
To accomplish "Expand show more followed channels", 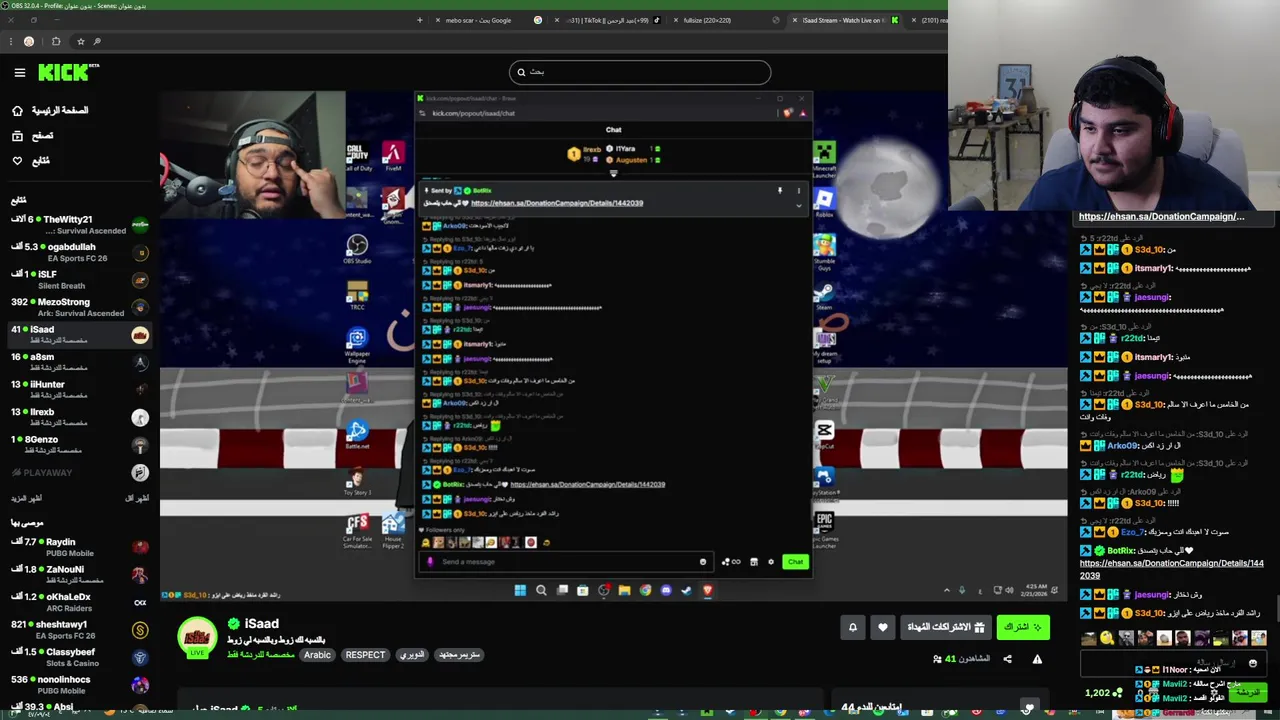I will pyautogui.click(x=26, y=498).
